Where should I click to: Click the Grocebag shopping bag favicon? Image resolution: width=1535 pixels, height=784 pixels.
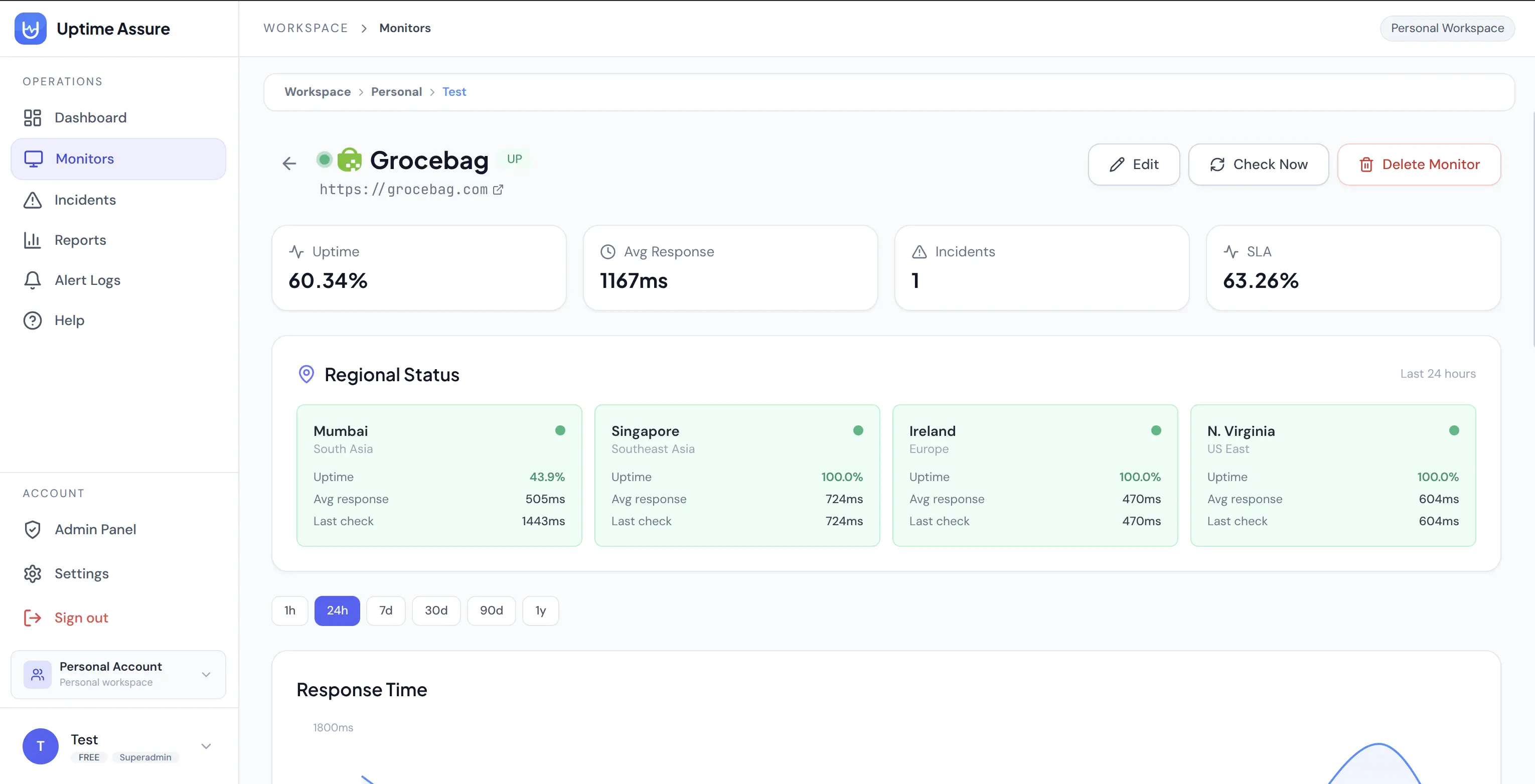pos(349,160)
